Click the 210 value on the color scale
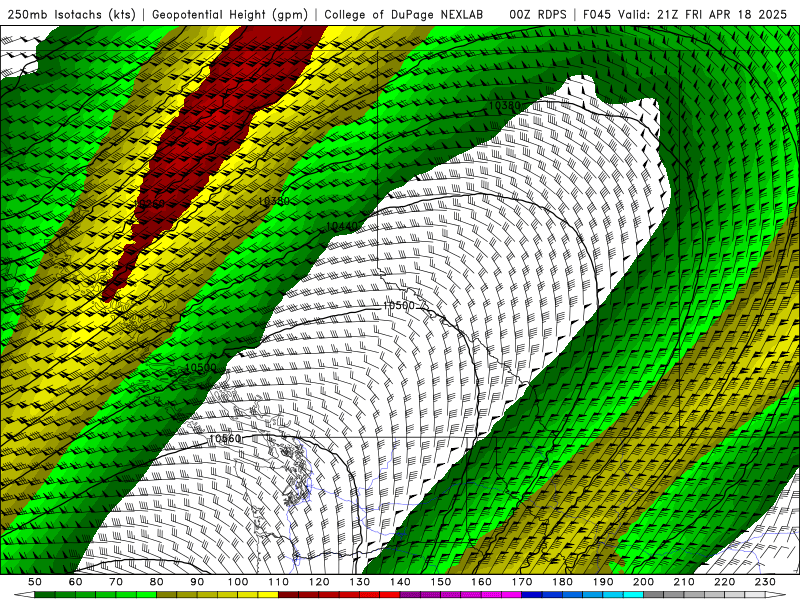This screenshot has width=800, height=600. pyautogui.click(x=684, y=582)
